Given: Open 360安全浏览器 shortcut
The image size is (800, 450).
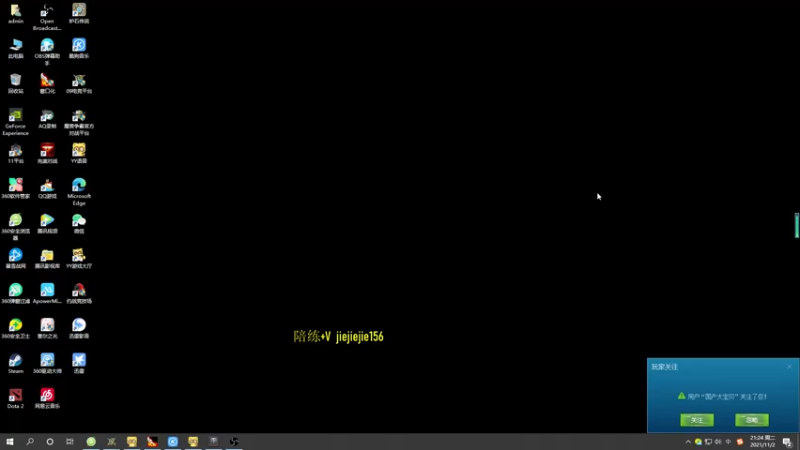Looking at the screenshot, I should coord(15,227).
